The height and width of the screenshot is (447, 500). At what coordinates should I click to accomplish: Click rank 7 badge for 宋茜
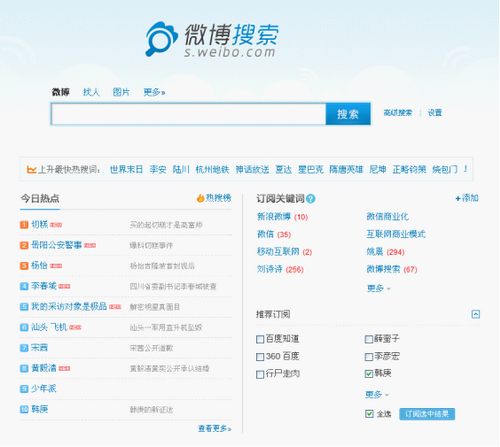(x=24, y=348)
